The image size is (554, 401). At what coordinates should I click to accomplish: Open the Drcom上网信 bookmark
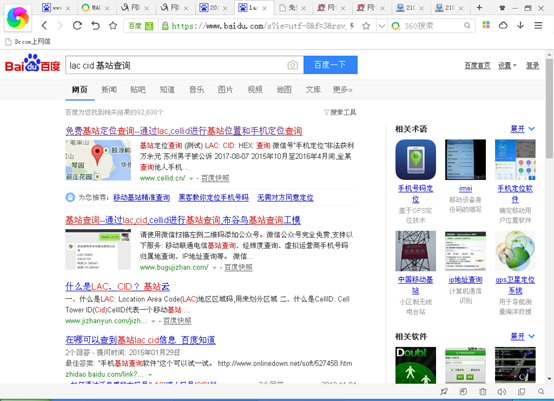point(28,42)
